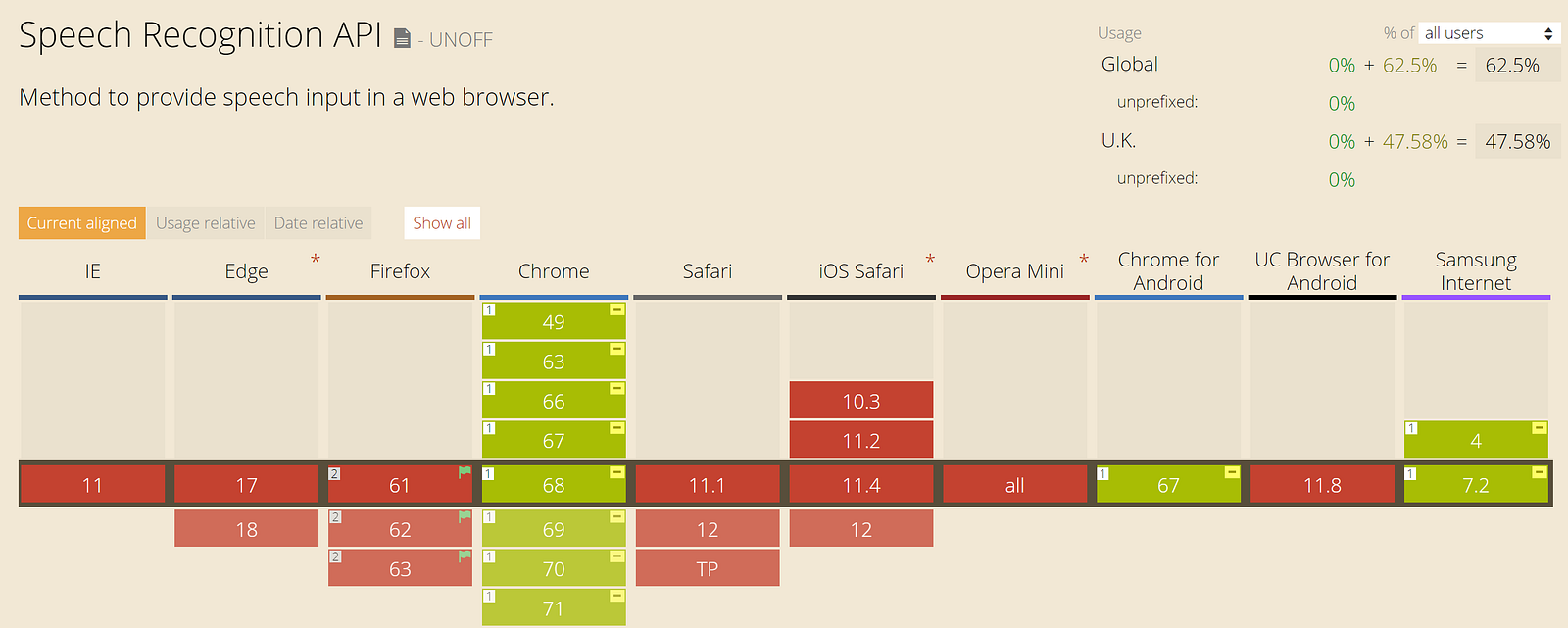Switch to Usage relative view

[x=206, y=223]
